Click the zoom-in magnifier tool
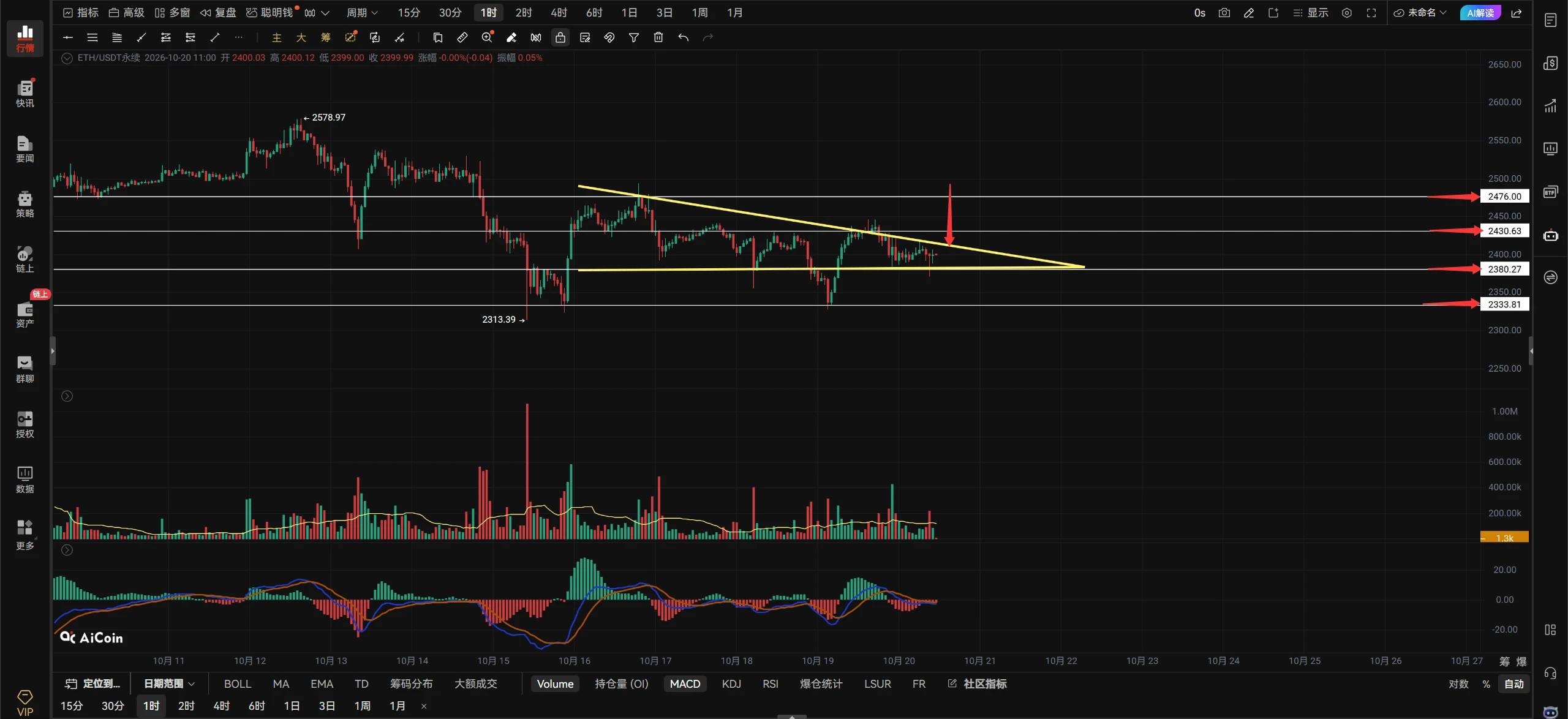This screenshot has width=1568, height=719. [487, 37]
